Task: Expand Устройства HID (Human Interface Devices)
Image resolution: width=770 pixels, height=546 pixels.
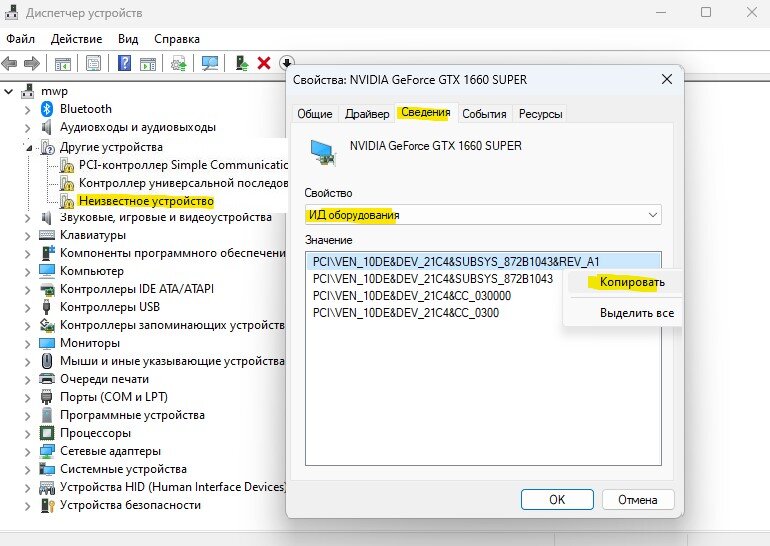Action: point(28,488)
